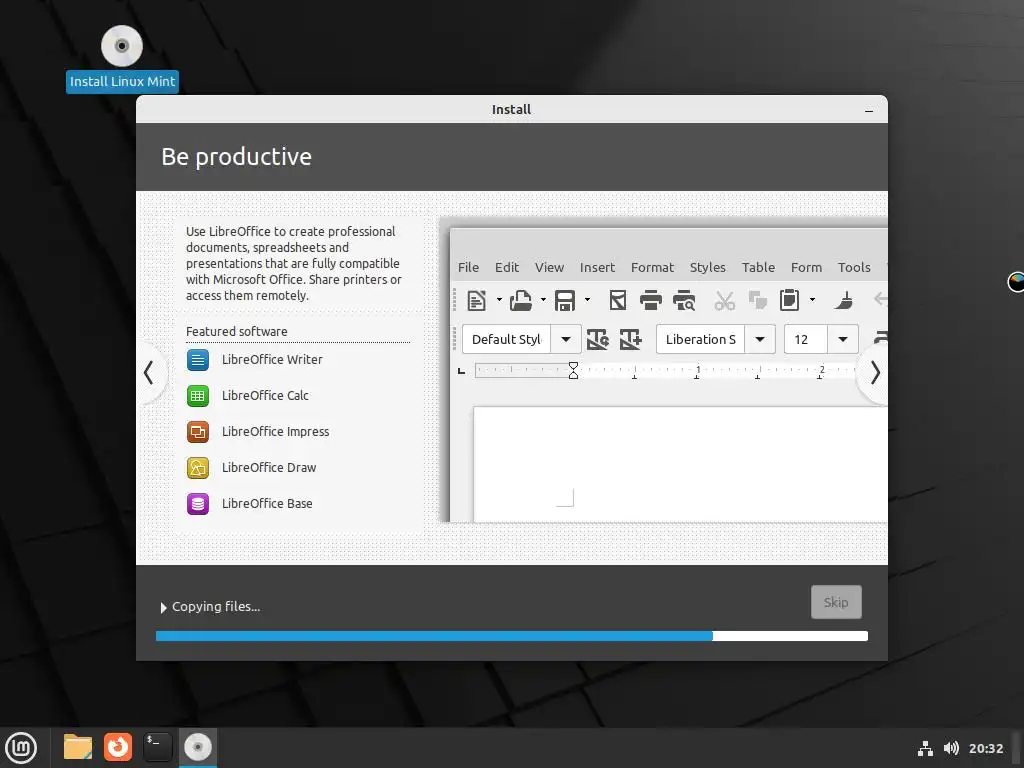Click the arrow next to New document icon
Screen dimensions: 1024x768
(499, 300)
